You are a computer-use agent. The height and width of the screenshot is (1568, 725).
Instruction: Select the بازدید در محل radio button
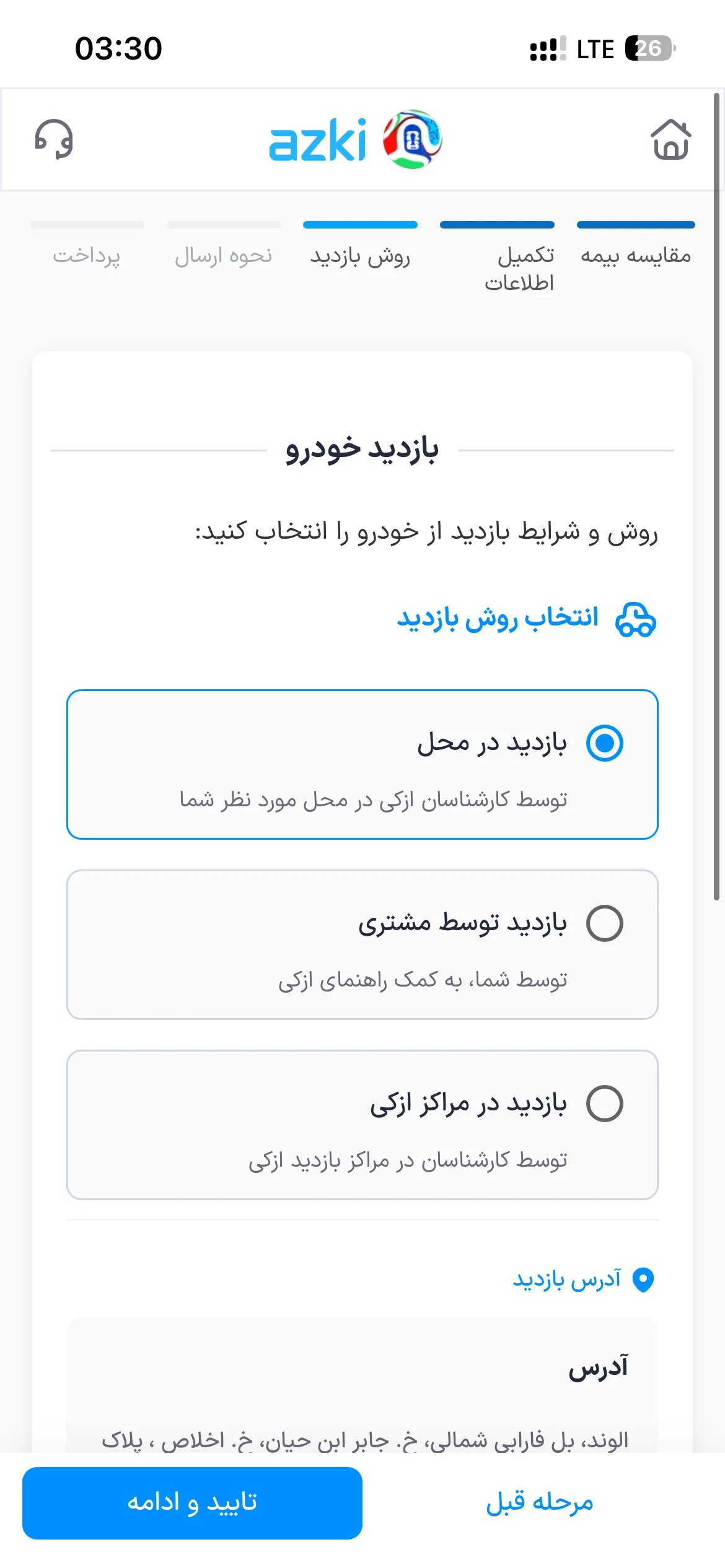[x=604, y=743]
